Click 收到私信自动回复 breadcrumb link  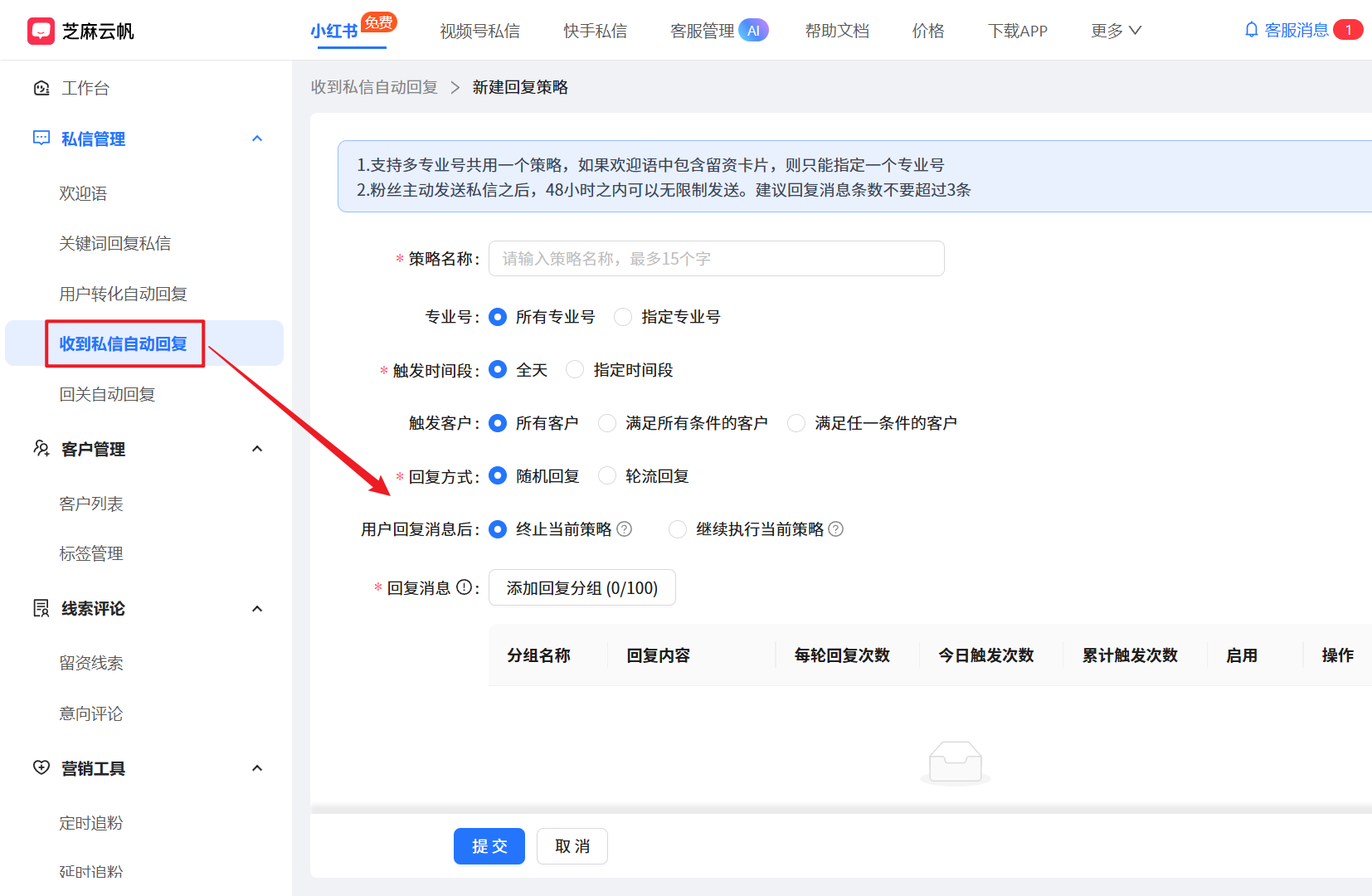(x=374, y=87)
